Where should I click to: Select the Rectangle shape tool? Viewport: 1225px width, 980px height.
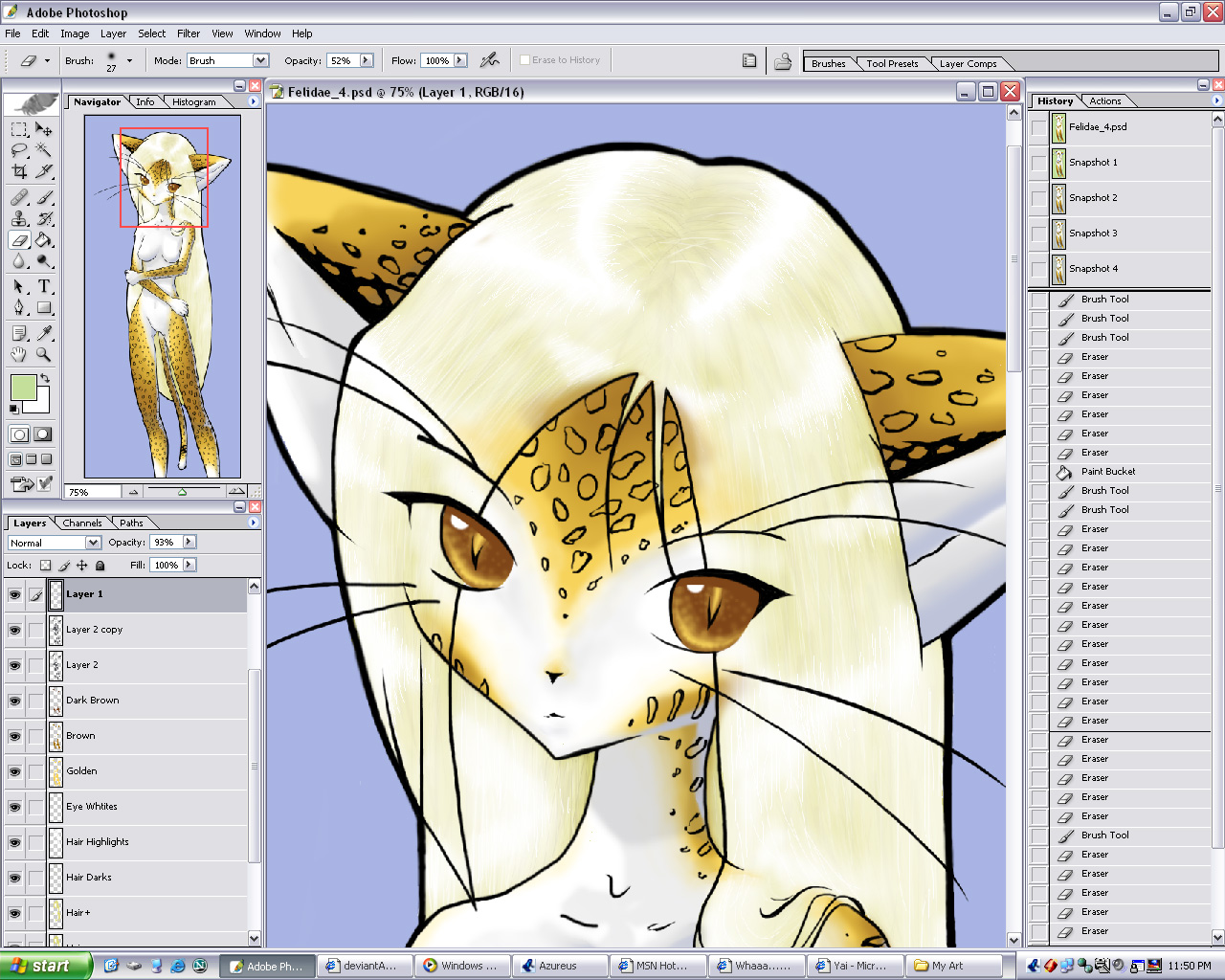44,308
